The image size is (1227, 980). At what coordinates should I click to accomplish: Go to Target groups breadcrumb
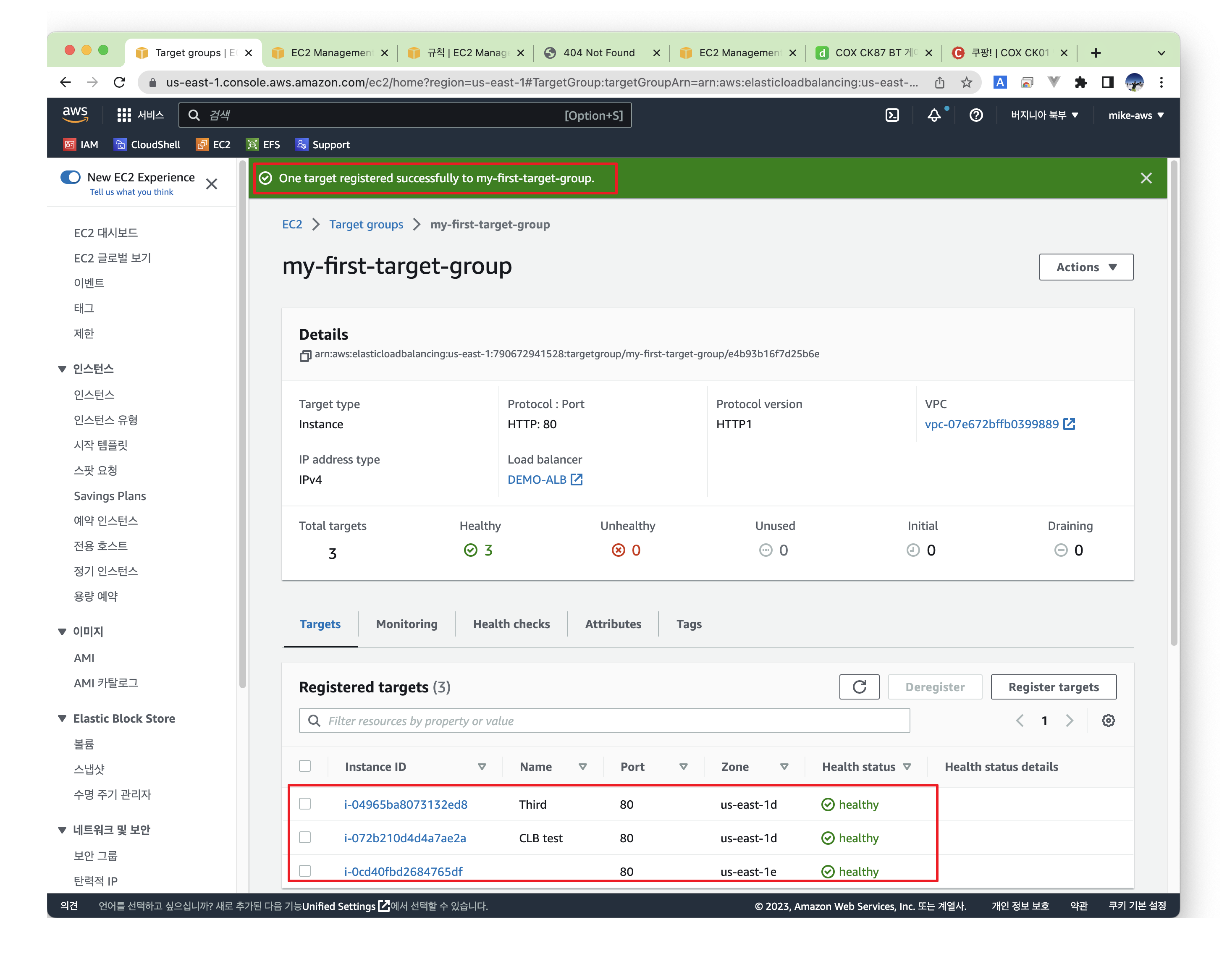(366, 224)
